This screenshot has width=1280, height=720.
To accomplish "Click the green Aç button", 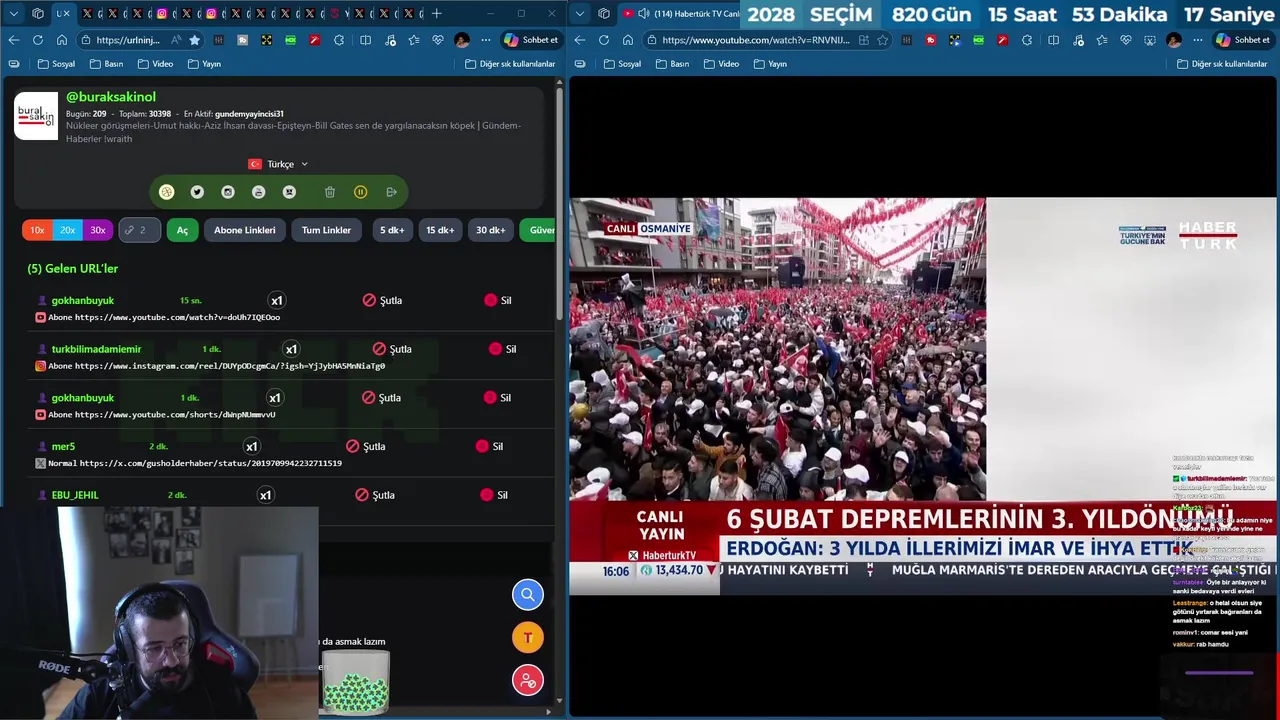I will pyautogui.click(x=182, y=230).
